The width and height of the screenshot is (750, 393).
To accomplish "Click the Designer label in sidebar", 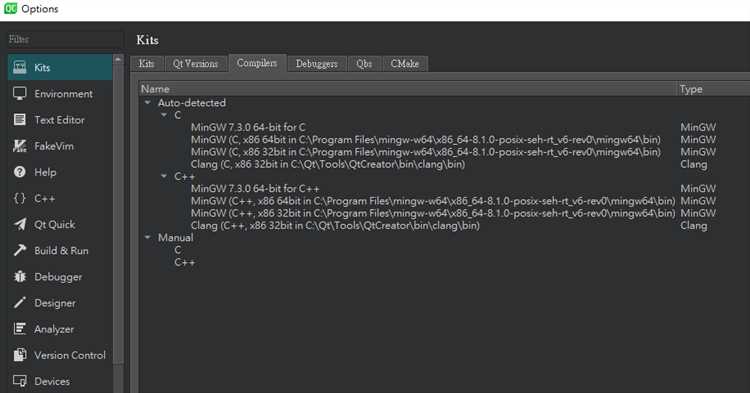I will coord(55,303).
